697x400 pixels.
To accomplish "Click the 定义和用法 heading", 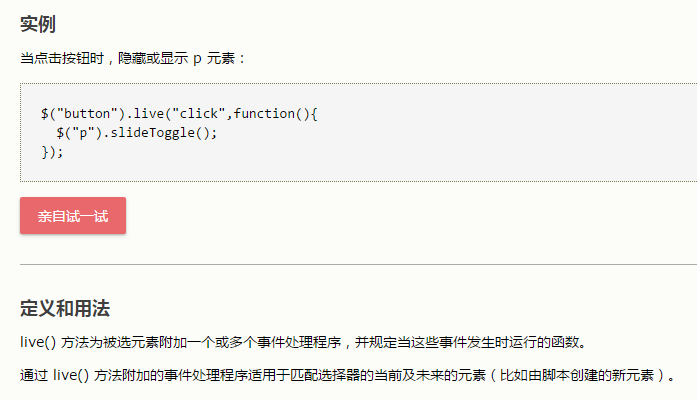I will 71,307.
